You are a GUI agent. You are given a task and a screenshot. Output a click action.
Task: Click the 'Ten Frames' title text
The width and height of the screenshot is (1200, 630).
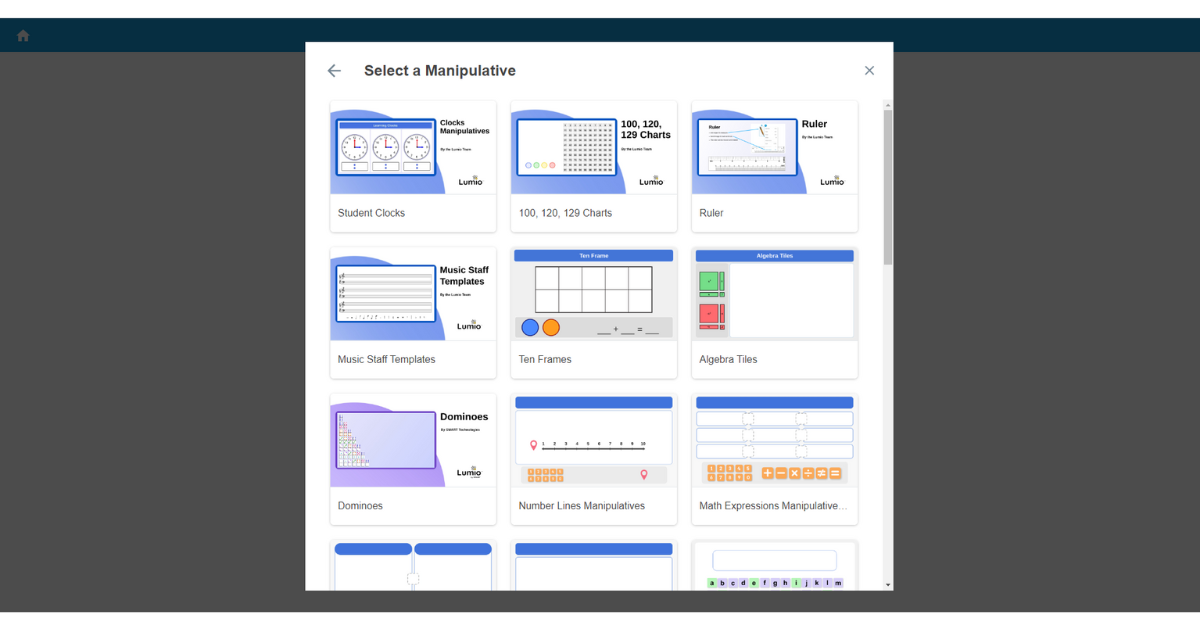(545, 359)
